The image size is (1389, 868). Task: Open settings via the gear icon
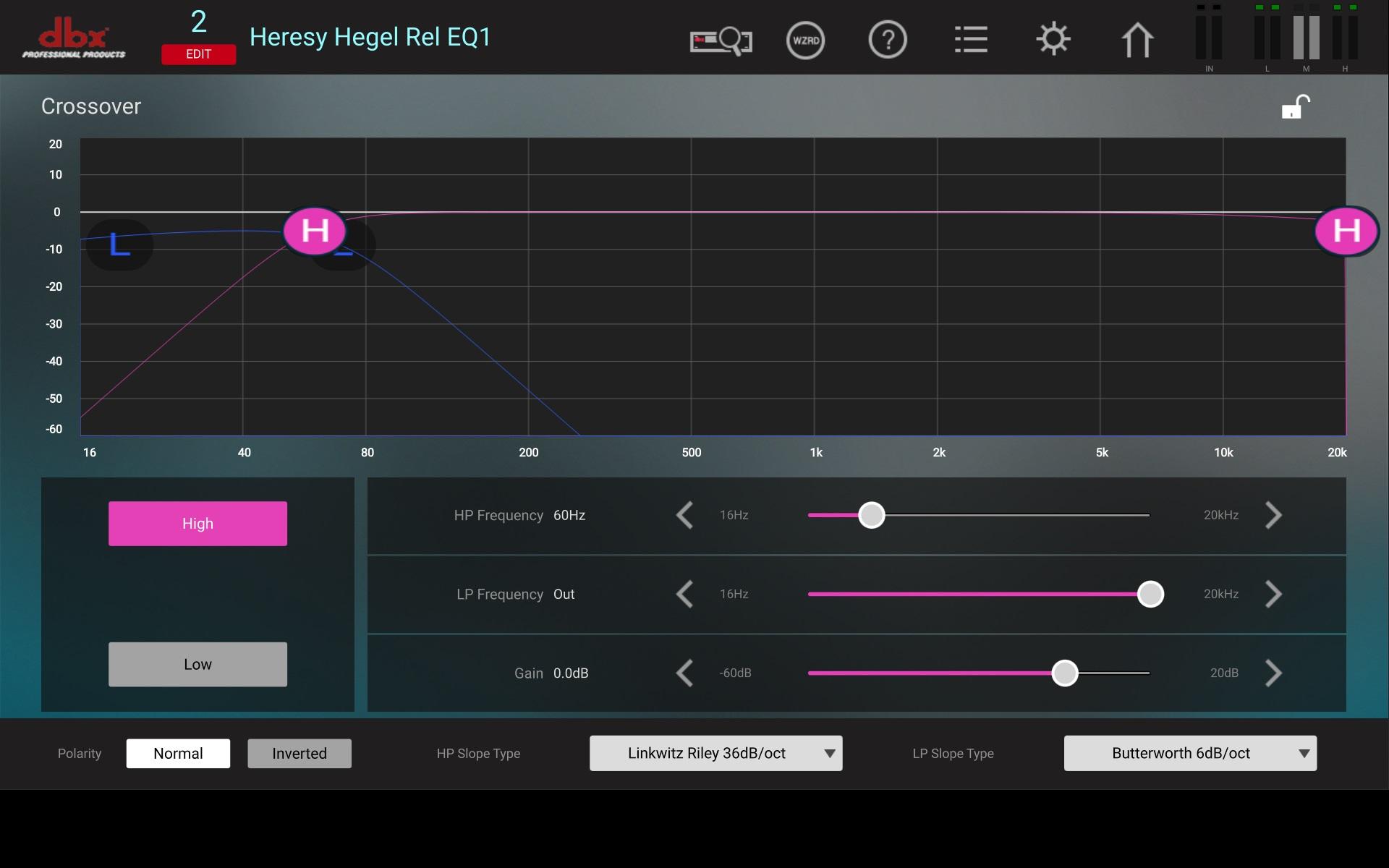(x=1053, y=40)
